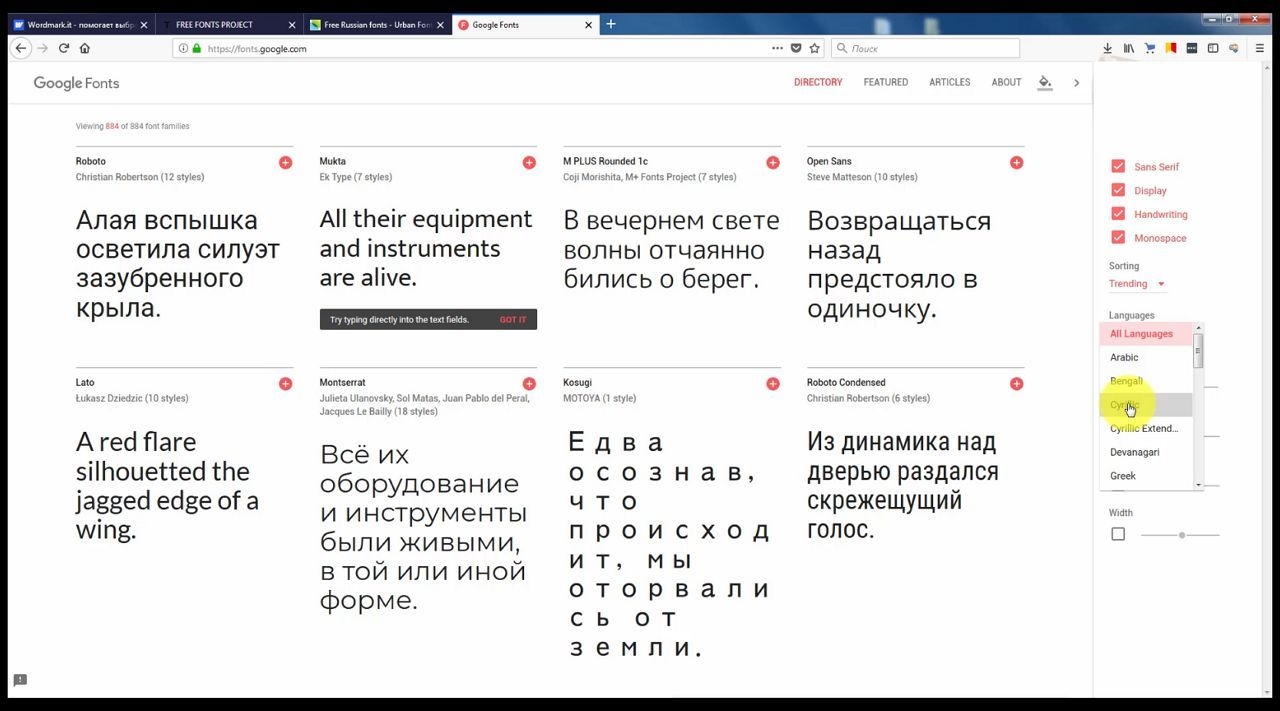The width and height of the screenshot is (1280, 711).
Task: Click the feedback exclamation icon
Action: coord(19,680)
